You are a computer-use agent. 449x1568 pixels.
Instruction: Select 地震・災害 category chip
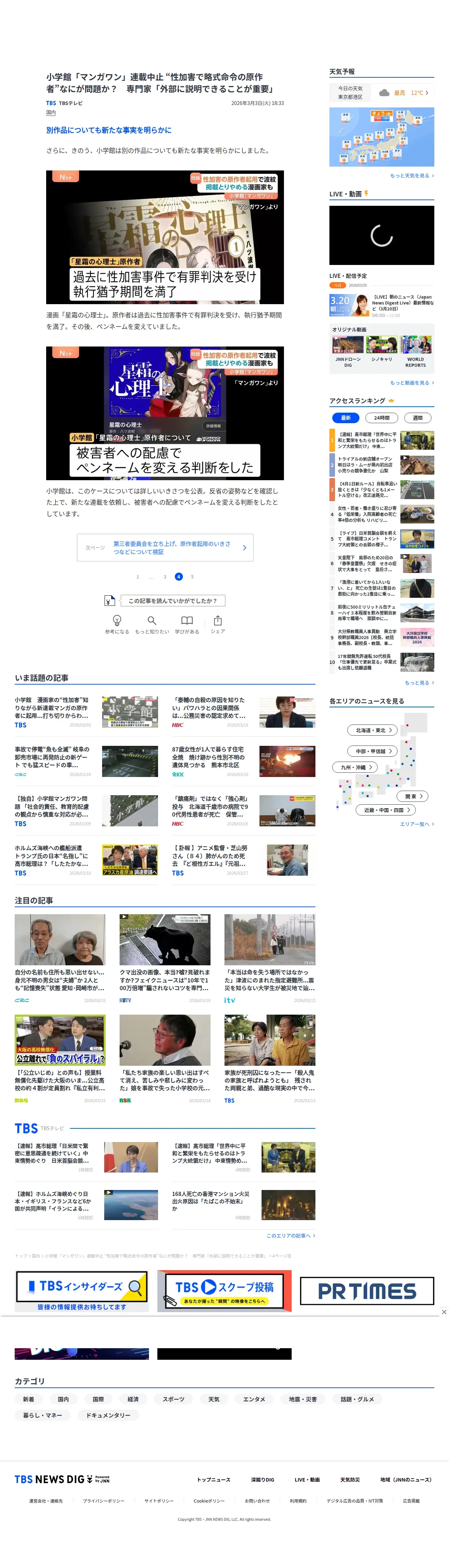pos(303,1399)
